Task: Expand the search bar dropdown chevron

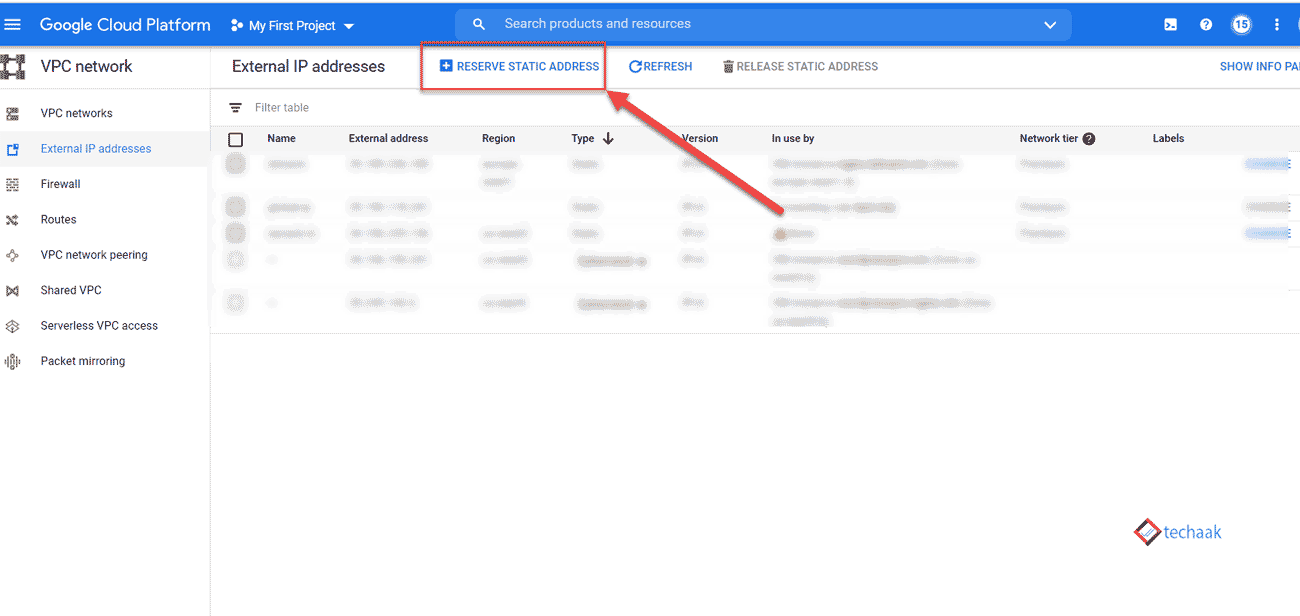Action: click(1050, 25)
